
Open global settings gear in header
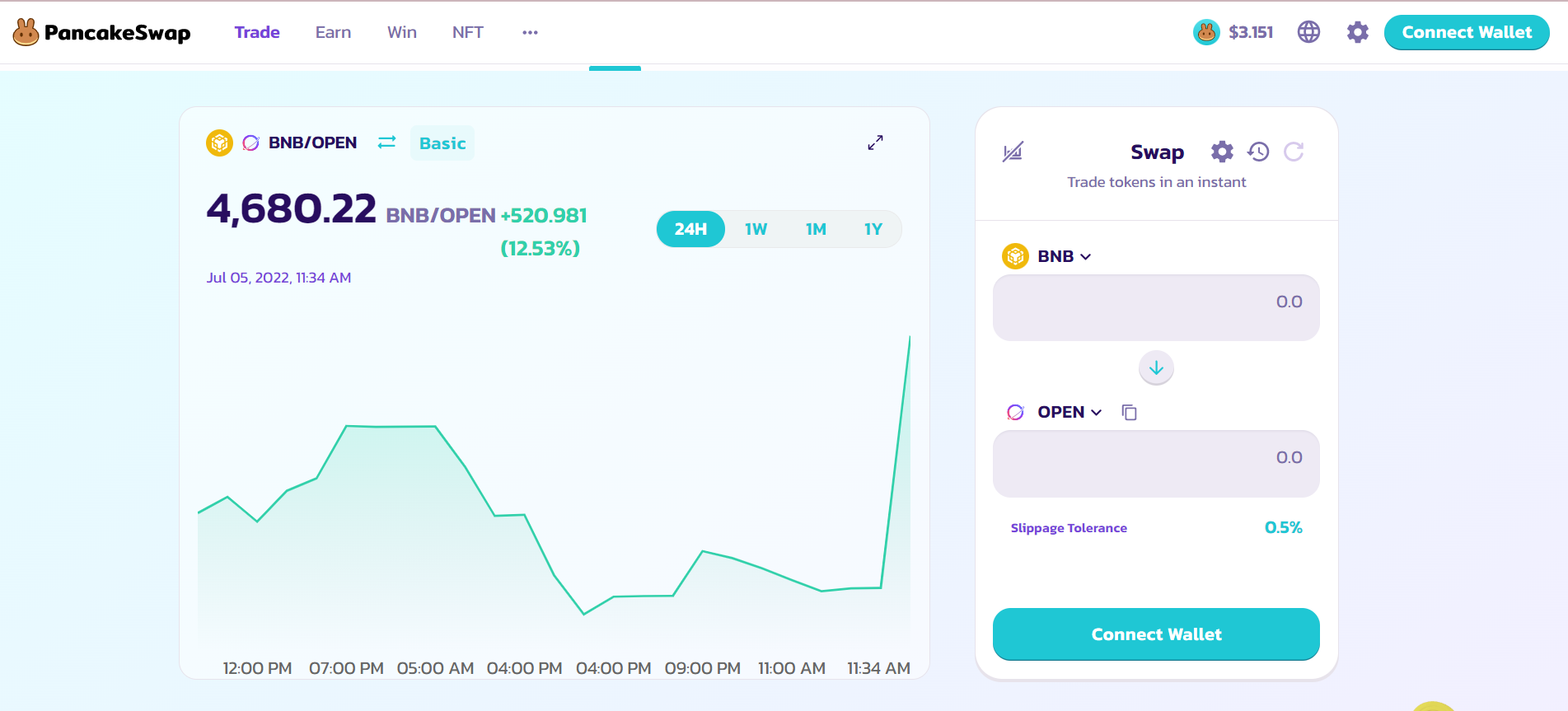(1358, 32)
